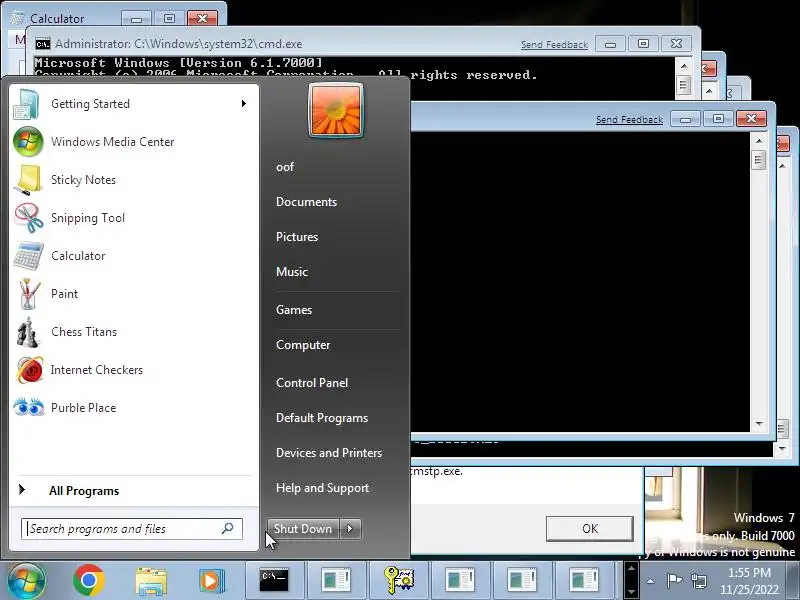800x600 pixels.
Task: Click the taskbar scroll up arrow
Action: coord(631,568)
